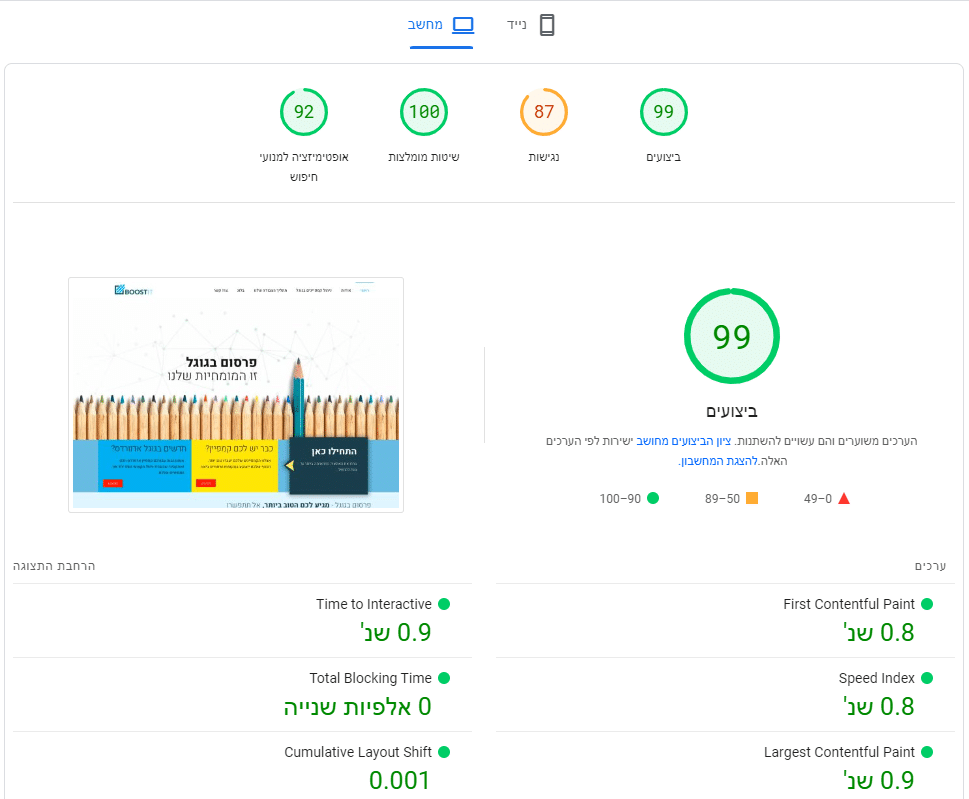
Task: Click the ערכים metrics heading
Action: tap(930, 566)
